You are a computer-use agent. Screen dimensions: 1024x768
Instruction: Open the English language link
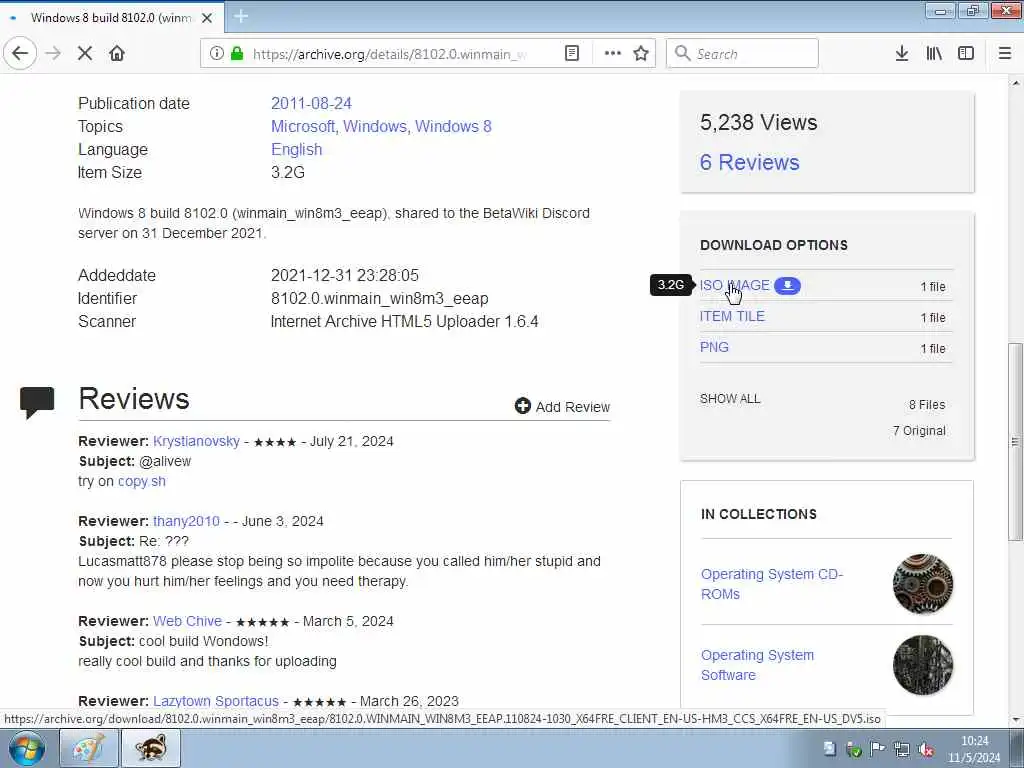(x=296, y=150)
